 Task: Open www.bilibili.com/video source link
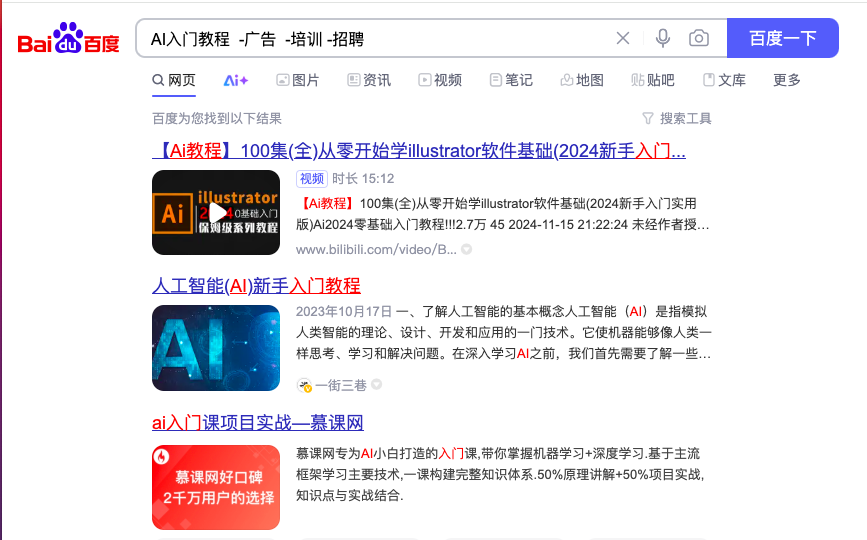pyautogui.click(x=376, y=250)
